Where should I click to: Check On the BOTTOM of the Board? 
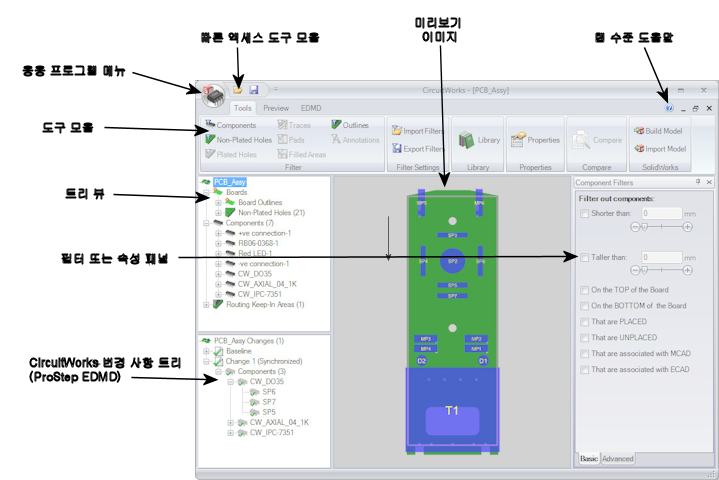point(585,306)
